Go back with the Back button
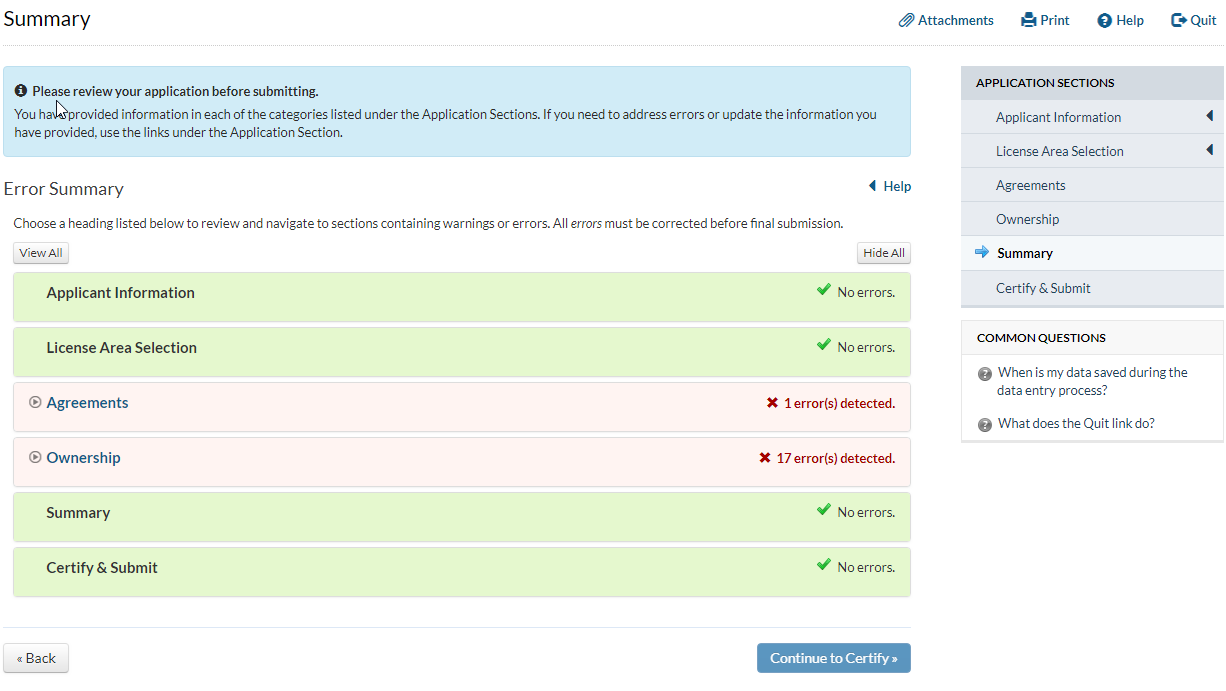The width and height of the screenshot is (1226, 691). (x=36, y=658)
